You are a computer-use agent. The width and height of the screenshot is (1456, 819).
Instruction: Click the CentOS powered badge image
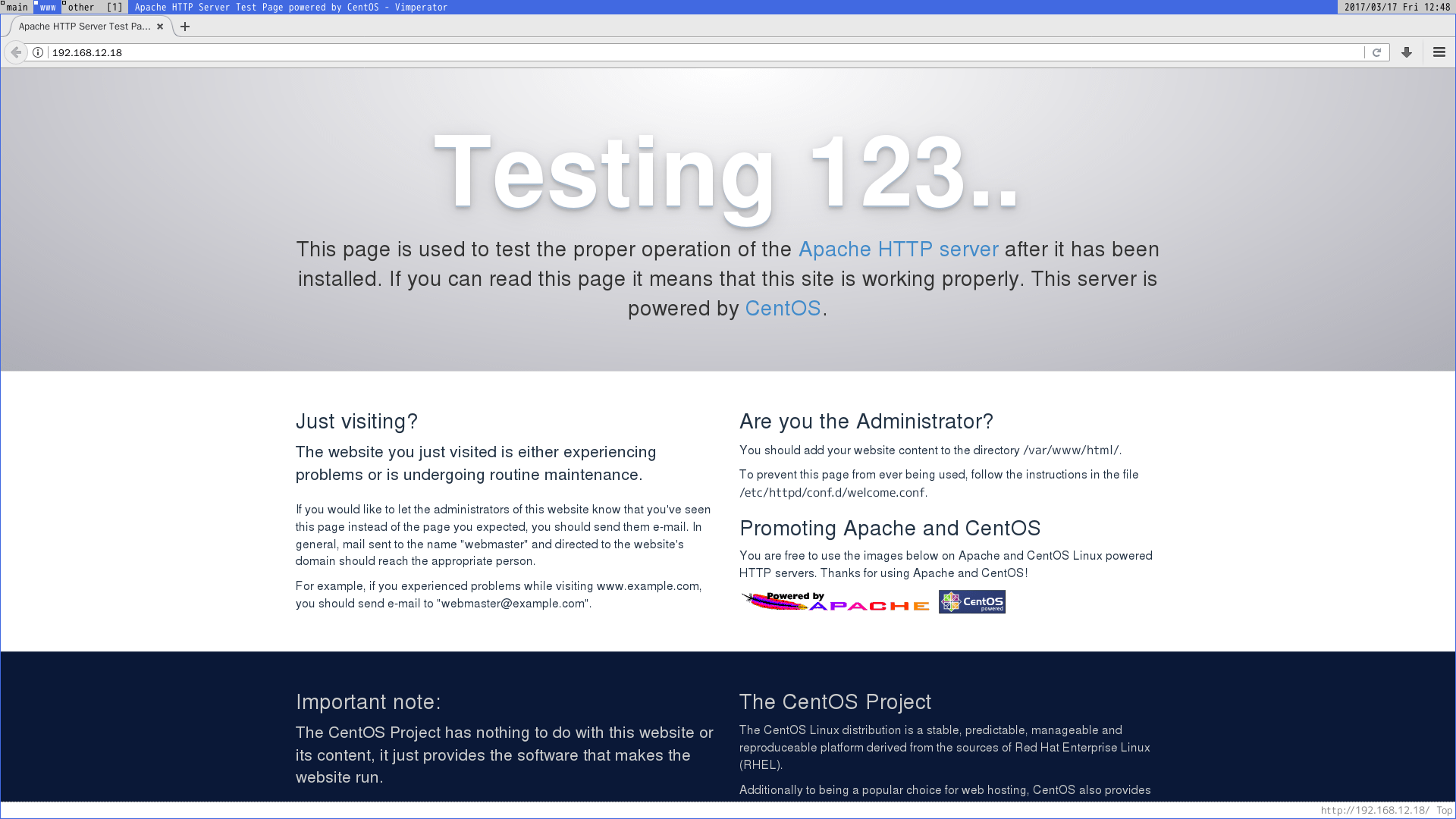(x=971, y=601)
